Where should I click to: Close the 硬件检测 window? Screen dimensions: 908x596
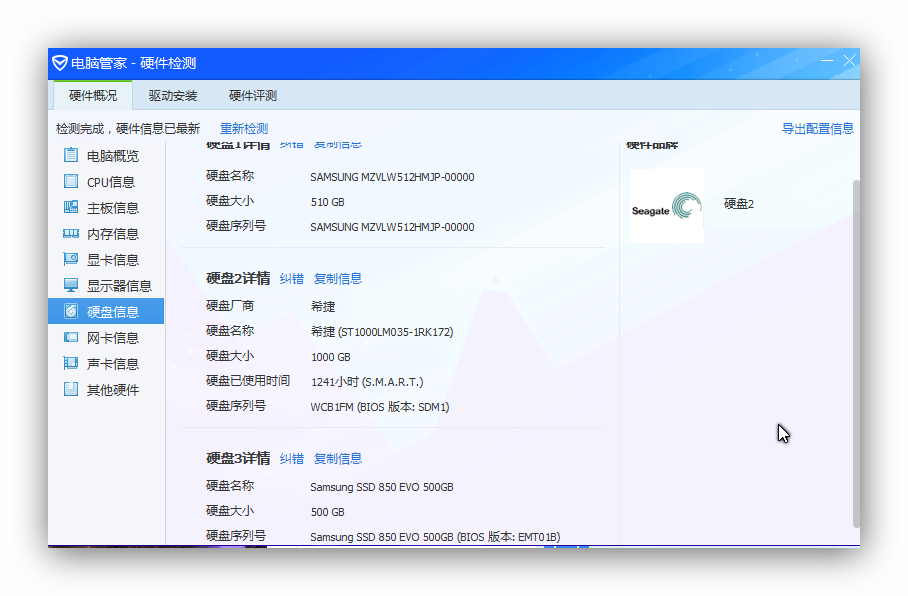click(849, 60)
